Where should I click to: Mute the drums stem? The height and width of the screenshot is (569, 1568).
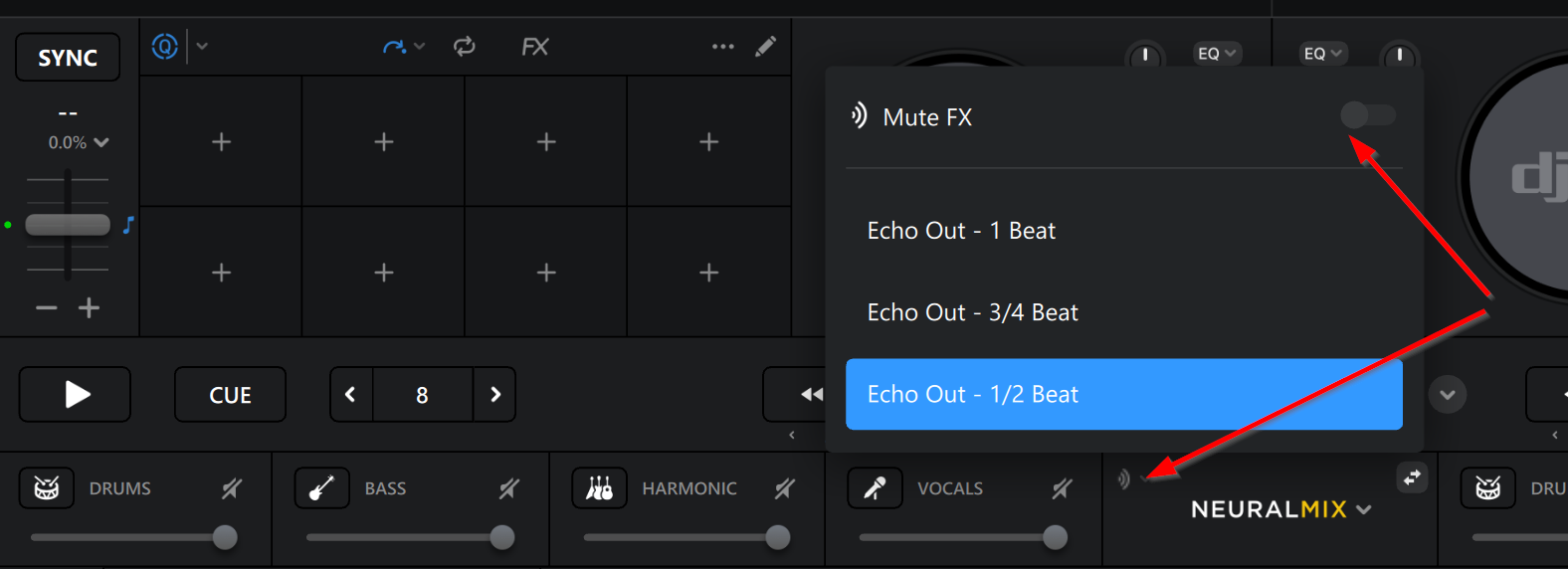pyautogui.click(x=232, y=488)
